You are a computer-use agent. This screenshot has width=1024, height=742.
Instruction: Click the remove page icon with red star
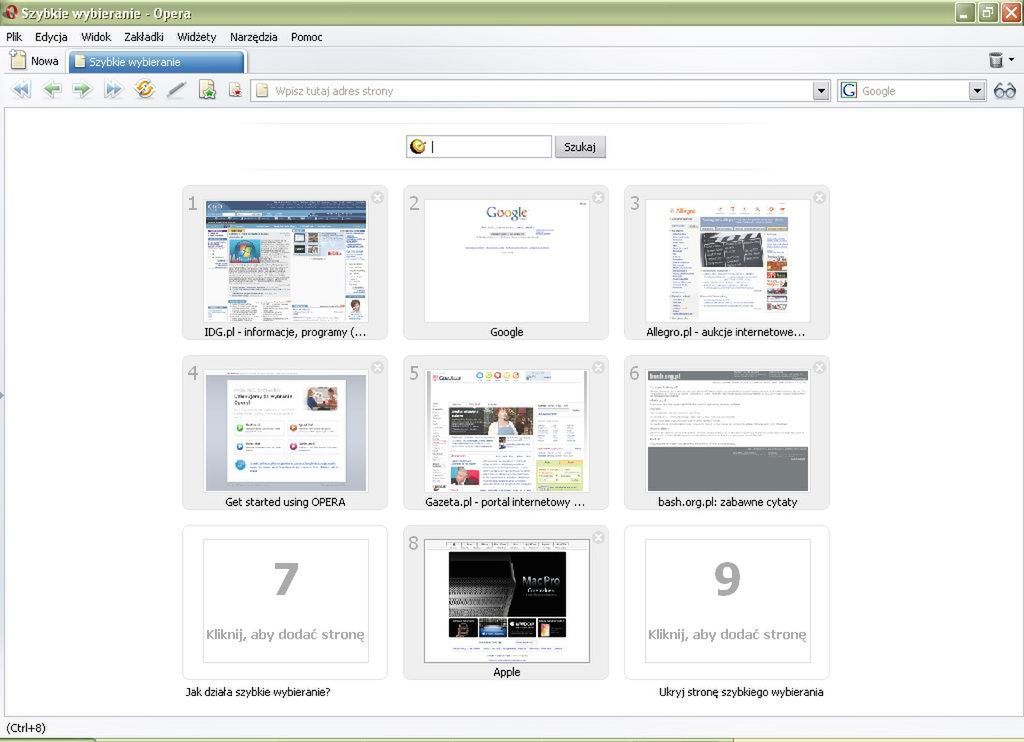tap(236, 89)
